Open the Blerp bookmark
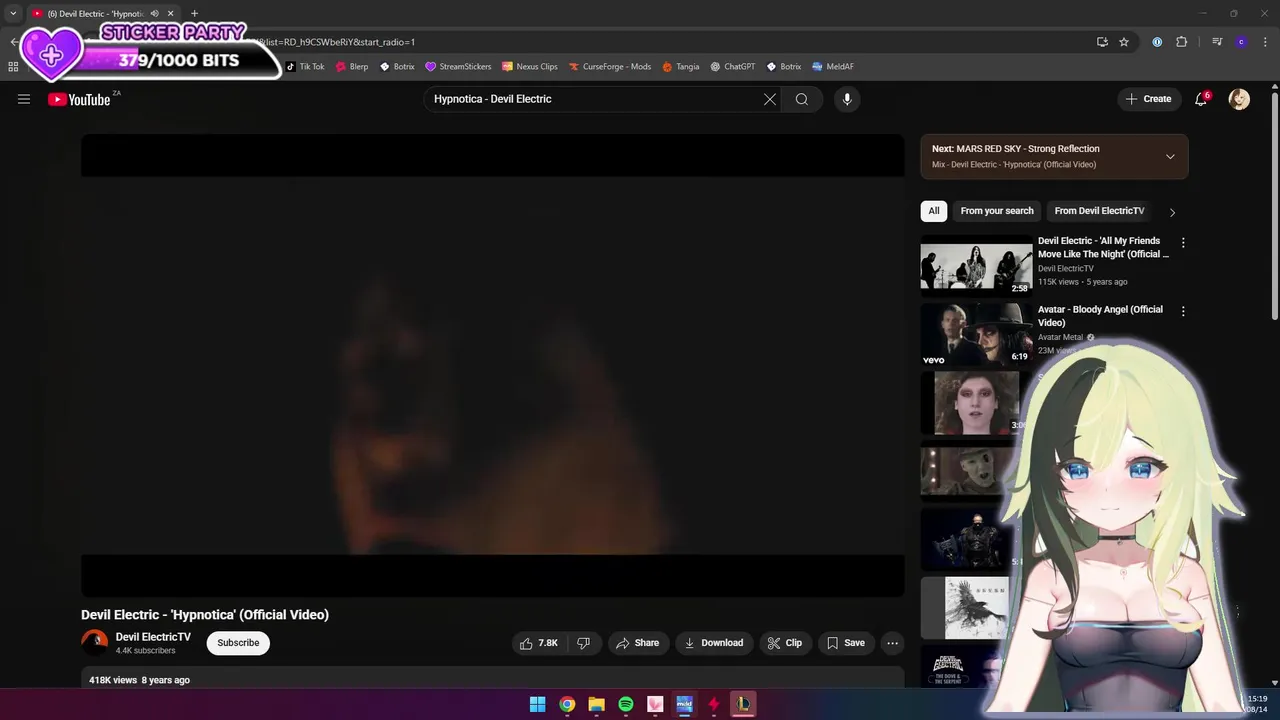The width and height of the screenshot is (1280, 720). point(352,67)
